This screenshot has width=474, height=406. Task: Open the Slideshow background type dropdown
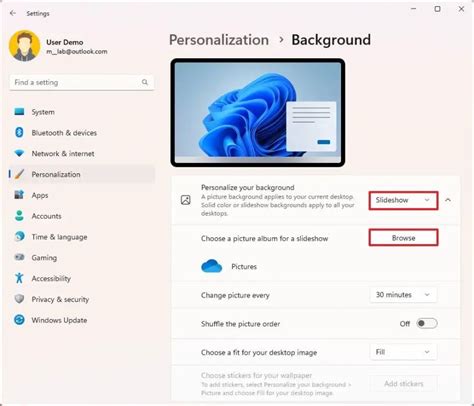(x=403, y=200)
